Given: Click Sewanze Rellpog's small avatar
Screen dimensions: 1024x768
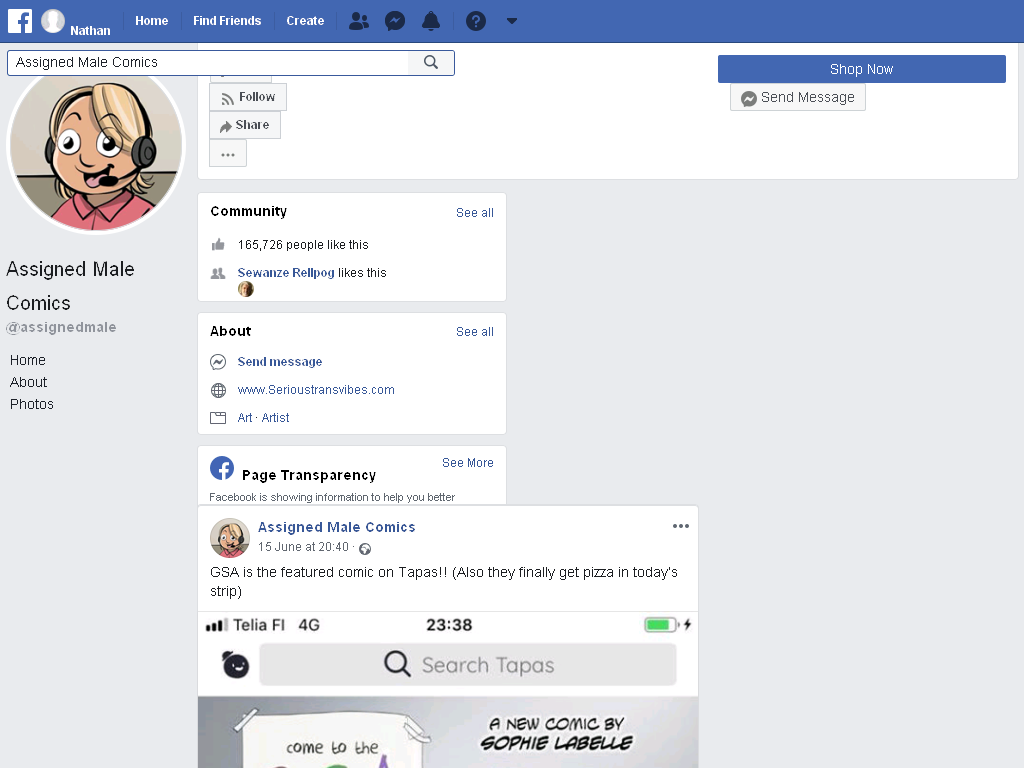Looking at the screenshot, I should (x=246, y=289).
